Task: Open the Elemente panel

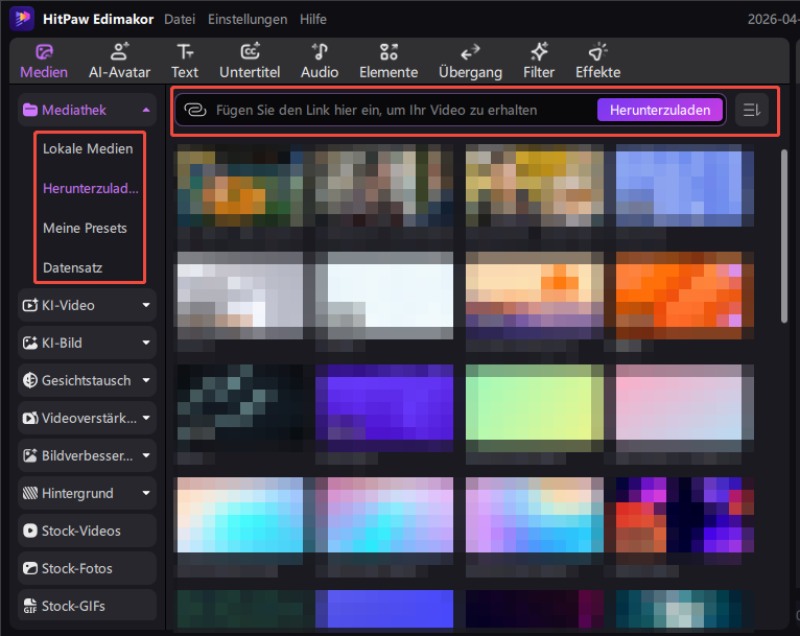Action: pos(388,61)
